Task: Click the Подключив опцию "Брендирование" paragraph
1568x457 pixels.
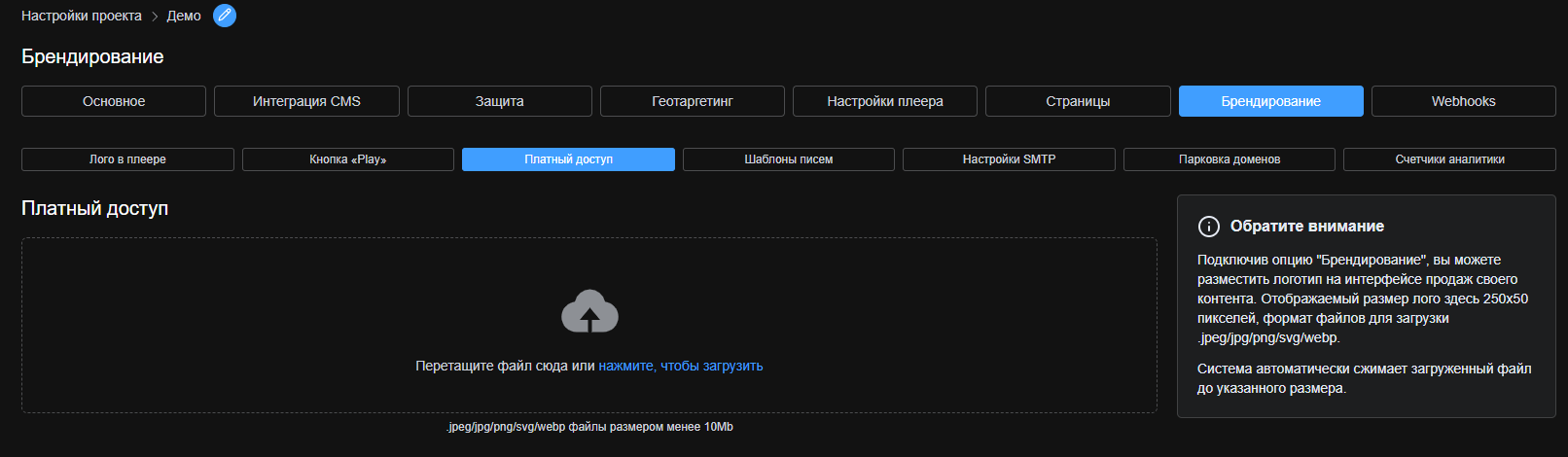Action: click(1363, 299)
